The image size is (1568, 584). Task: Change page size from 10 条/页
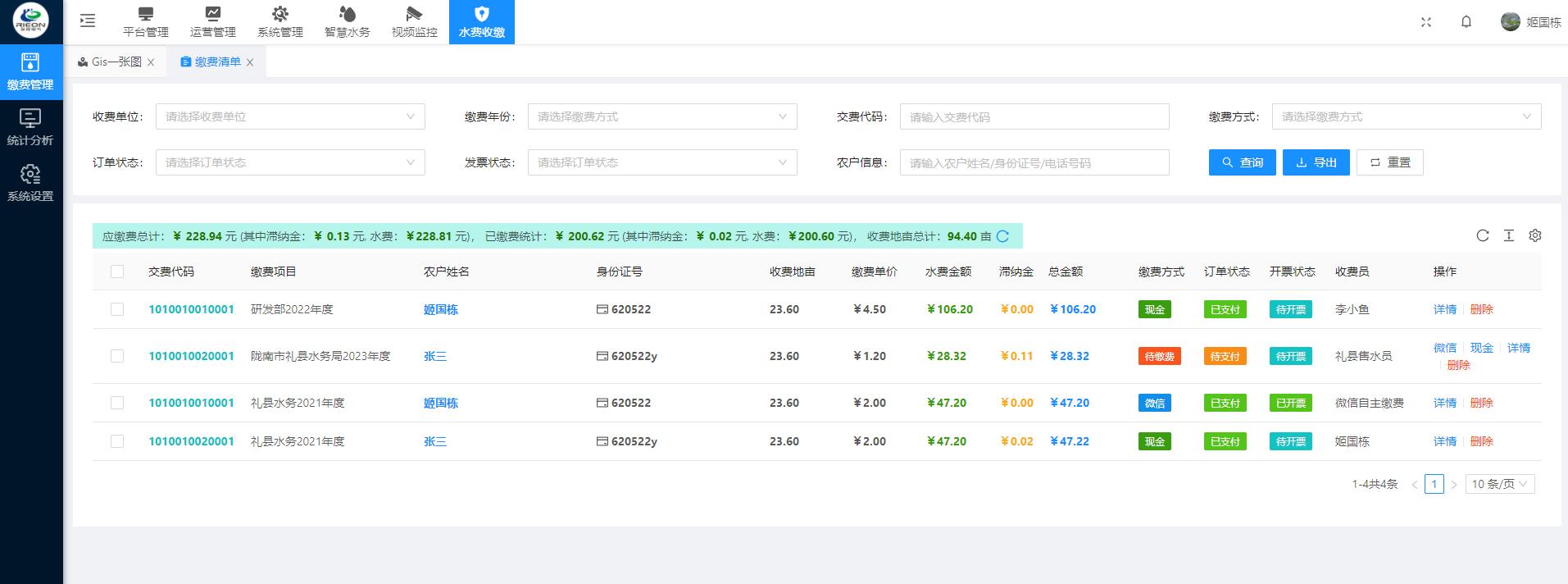click(x=1499, y=484)
